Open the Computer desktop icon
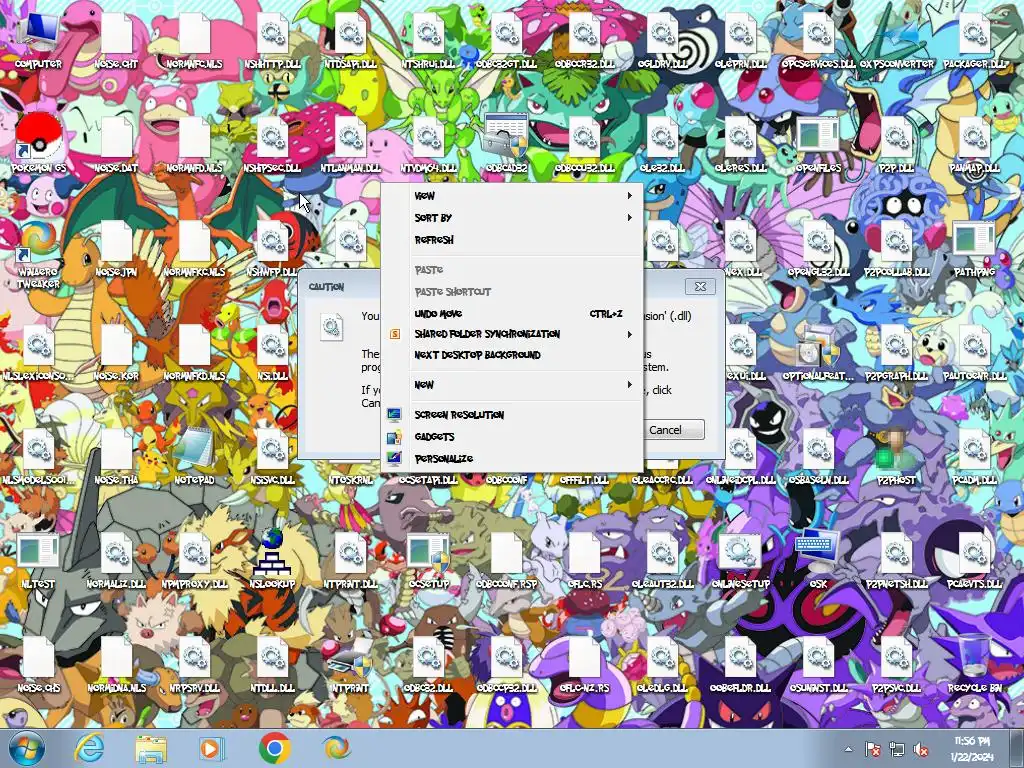 (x=38, y=40)
